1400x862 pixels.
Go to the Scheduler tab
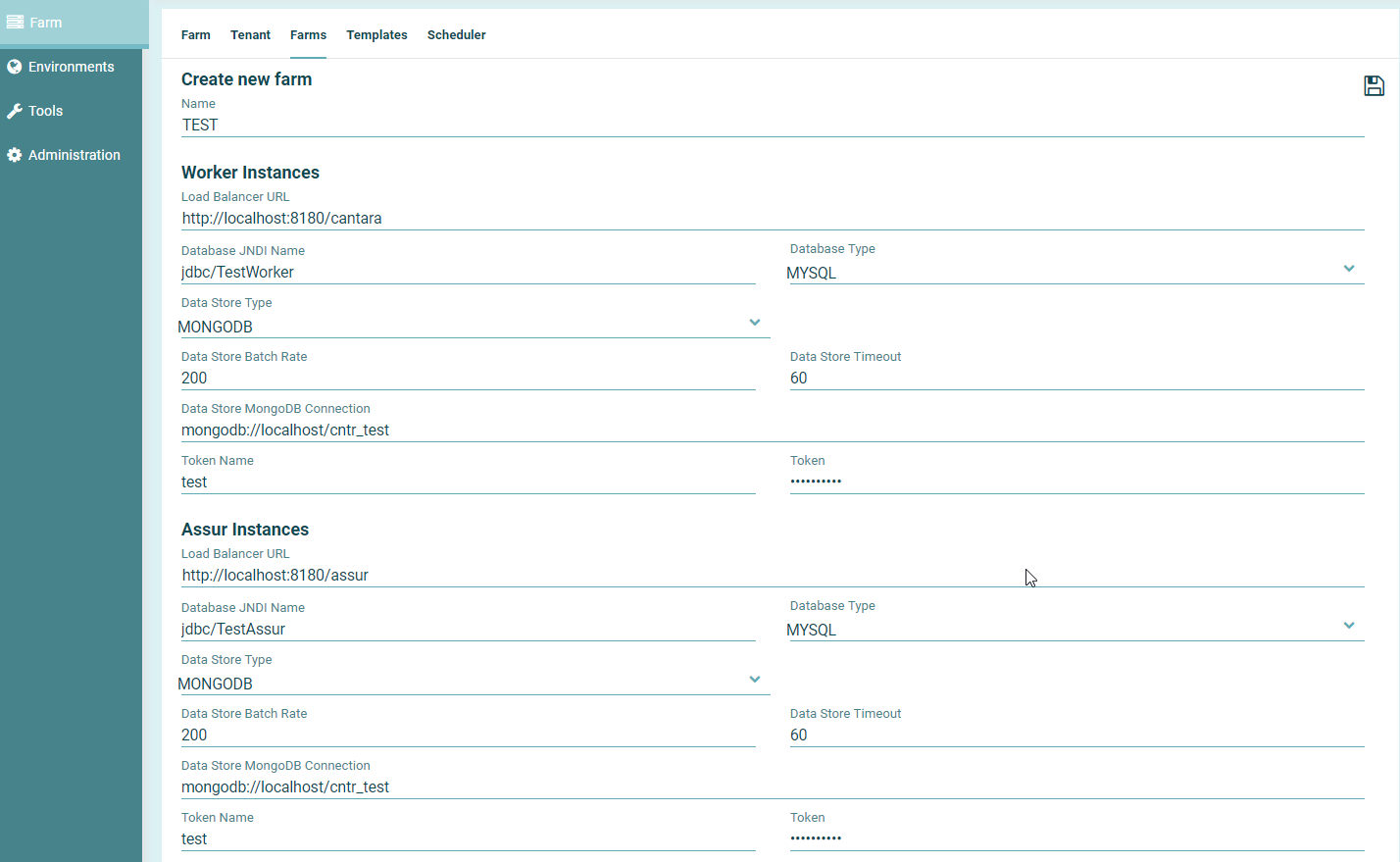click(x=456, y=34)
